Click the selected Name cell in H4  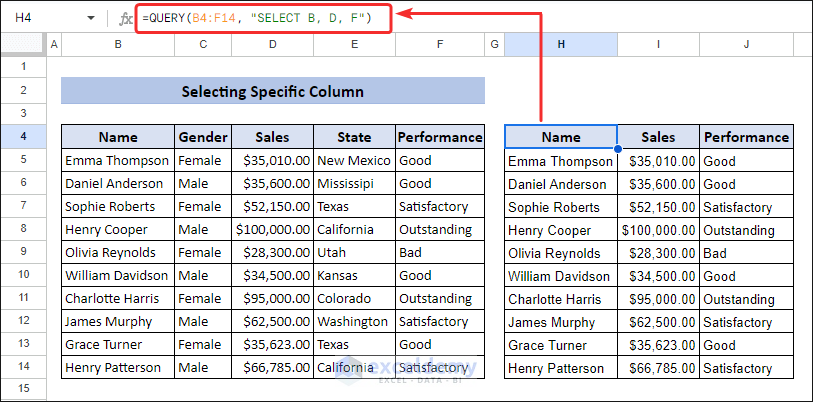click(560, 137)
